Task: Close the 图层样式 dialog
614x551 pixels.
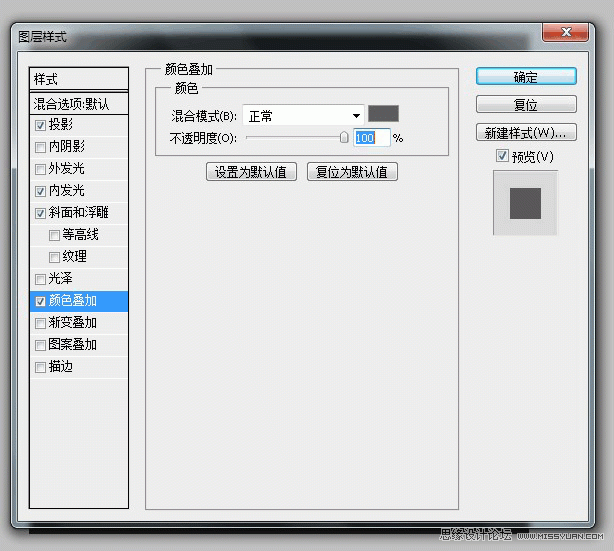Action: click(x=565, y=32)
